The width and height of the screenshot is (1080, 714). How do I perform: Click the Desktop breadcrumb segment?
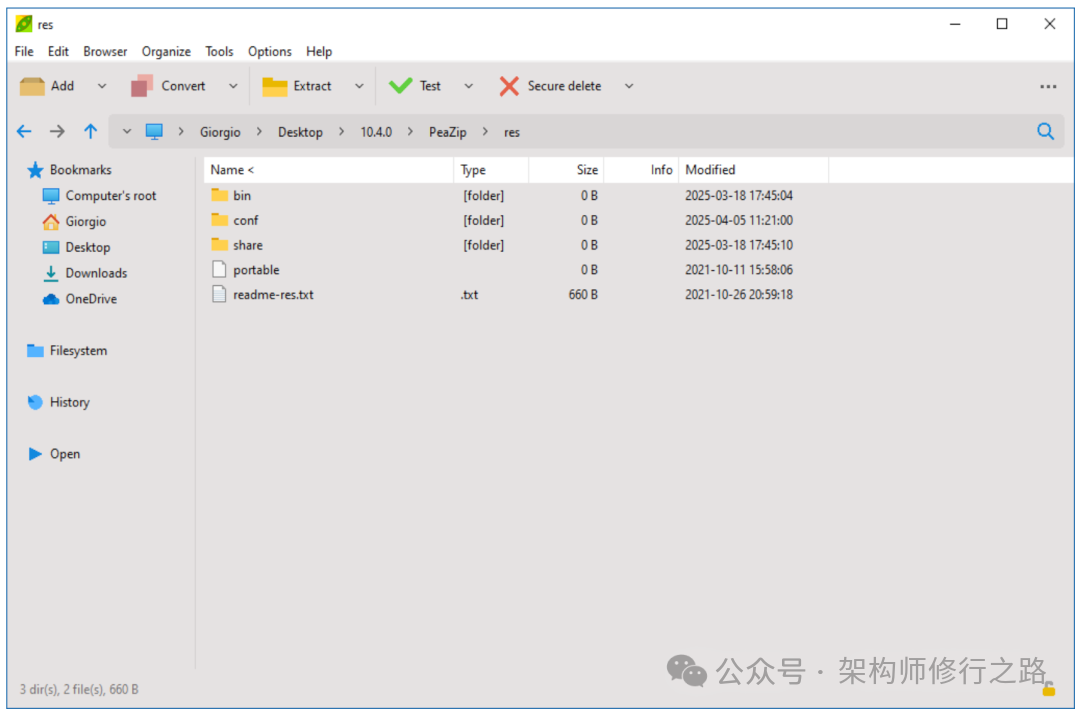[300, 132]
